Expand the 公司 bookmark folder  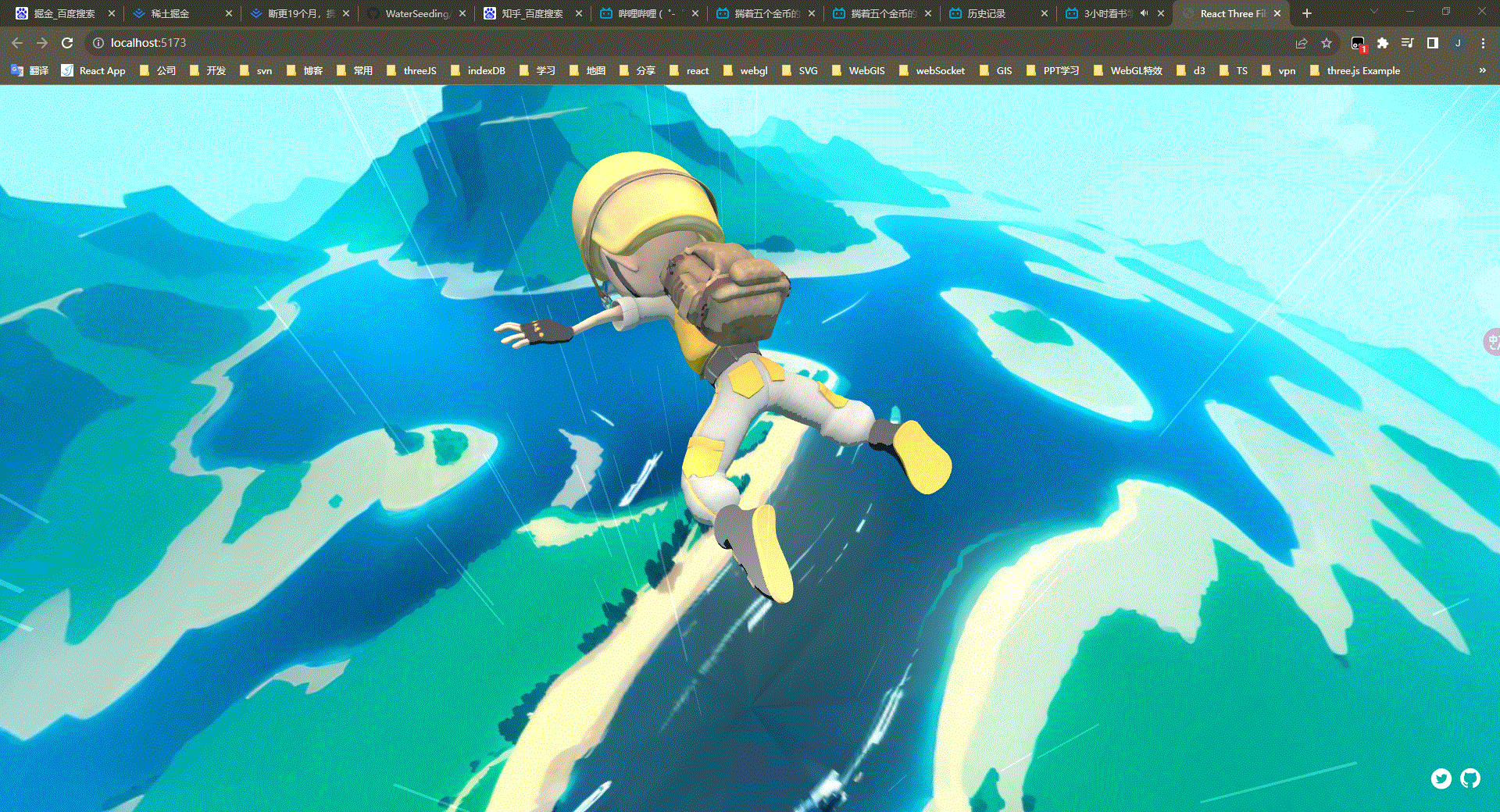[157, 70]
